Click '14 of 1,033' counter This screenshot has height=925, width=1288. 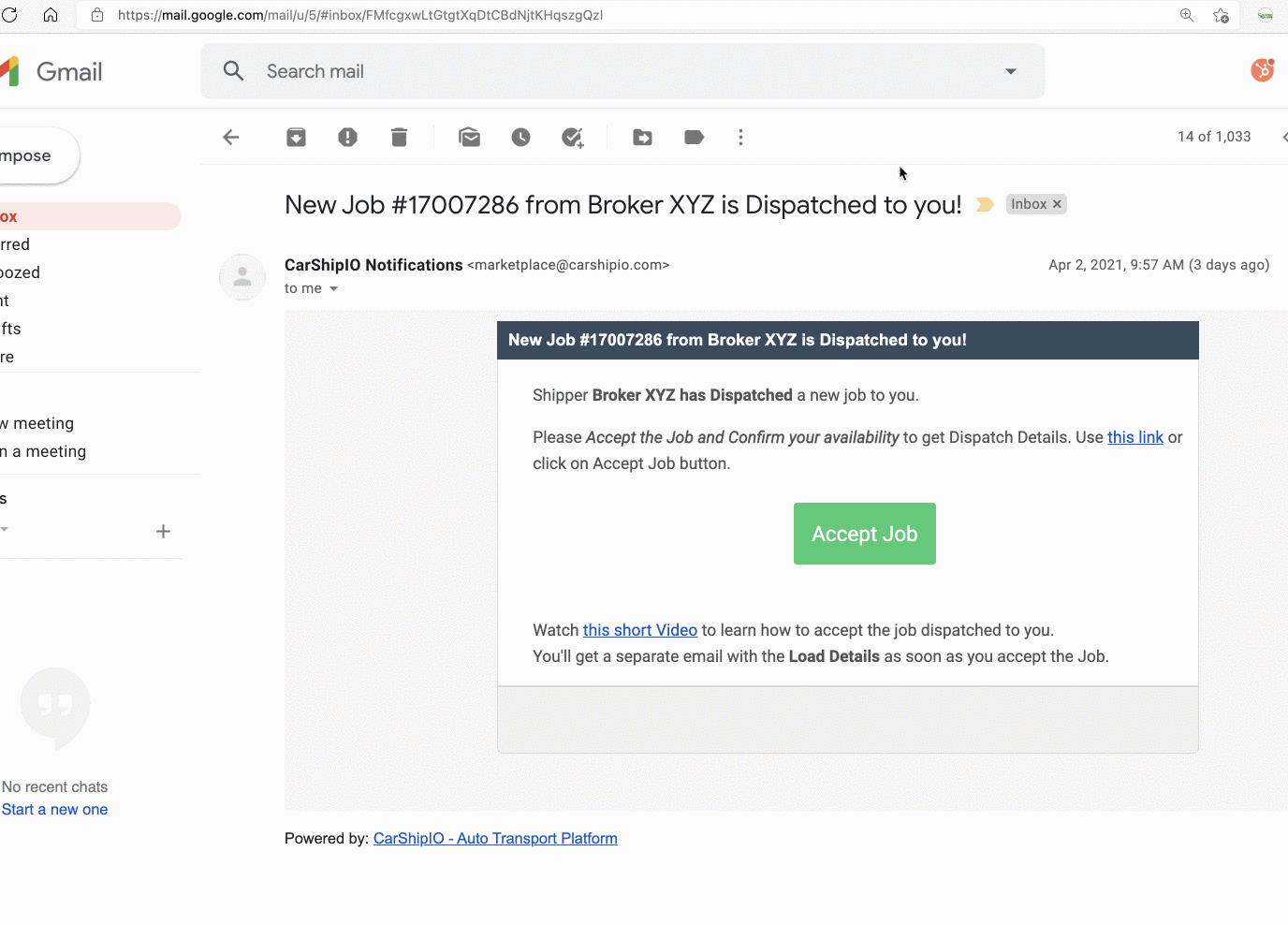click(x=1214, y=137)
